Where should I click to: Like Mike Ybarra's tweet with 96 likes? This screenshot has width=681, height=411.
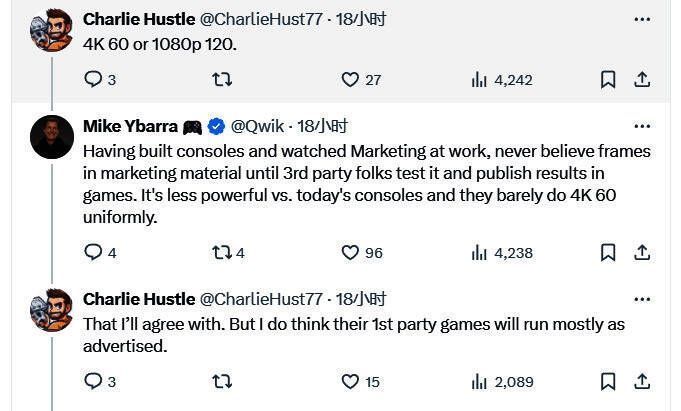pyautogui.click(x=350, y=253)
